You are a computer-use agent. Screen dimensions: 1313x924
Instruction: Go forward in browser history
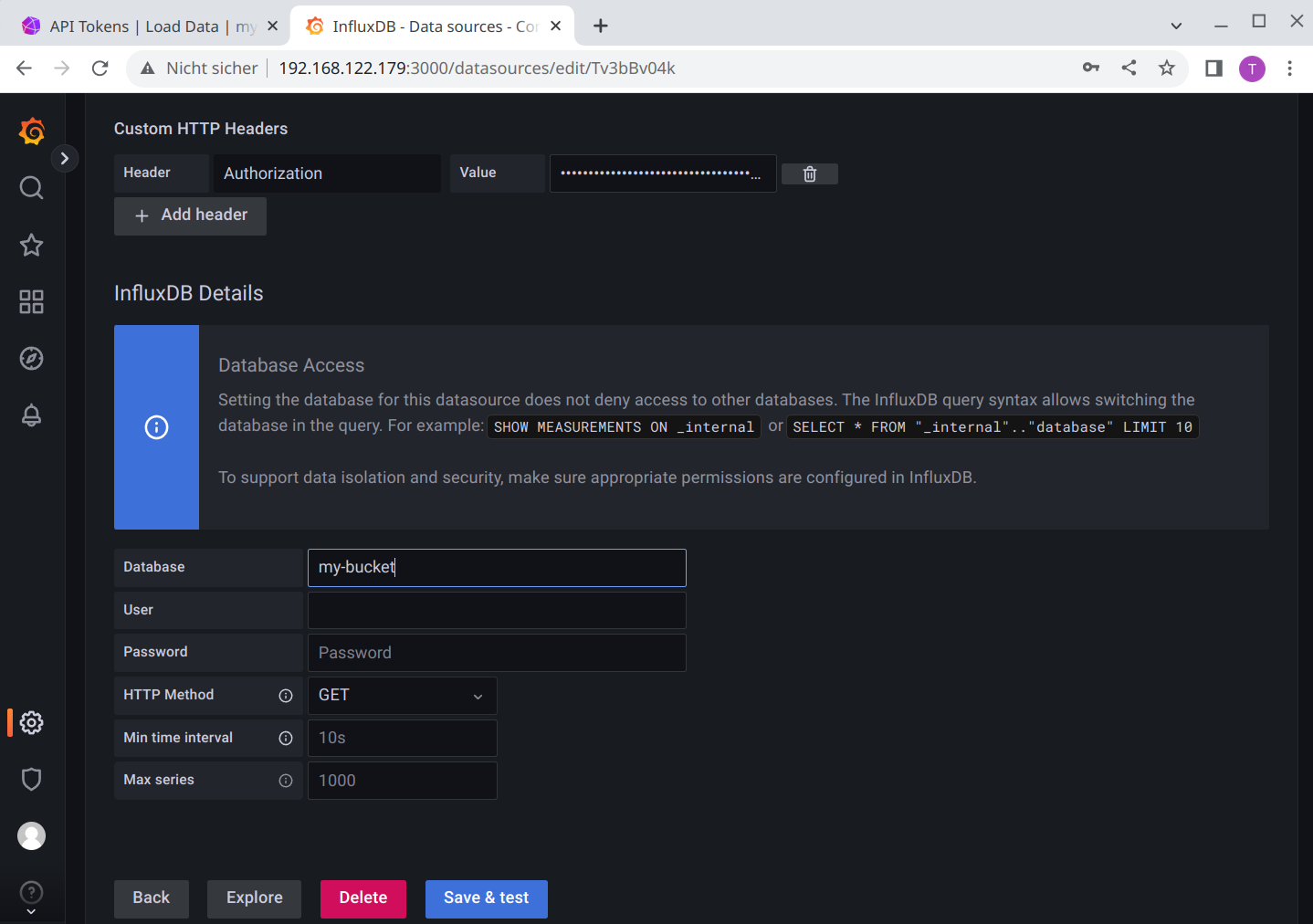pyautogui.click(x=62, y=68)
